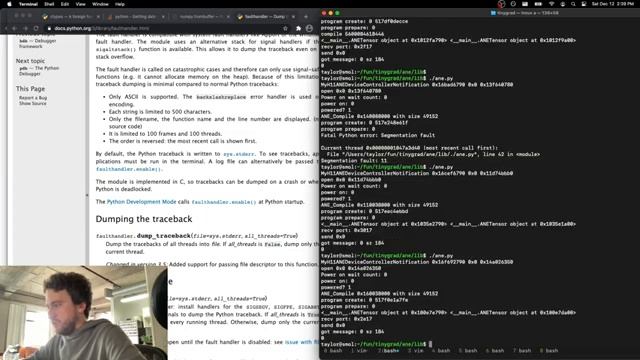This screenshot has width=640, height=360.
Task: Open the battery status menu
Action: pyautogui.click(x=538, y=4)
